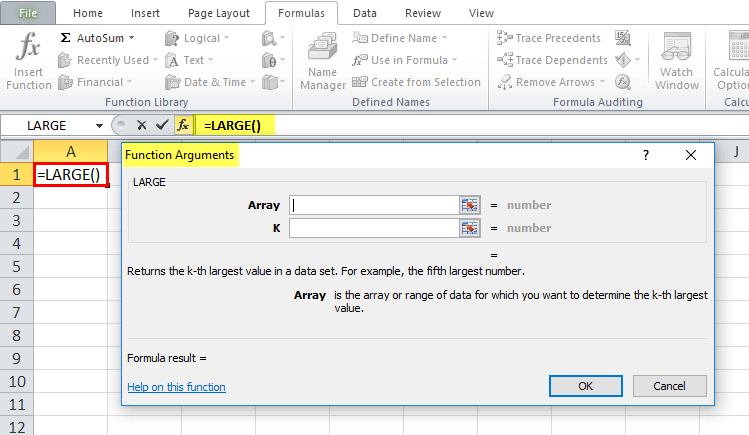The image size is (749, 435).
Task: Click the formula bar Enter checkmark
Action: coord(162,125)
